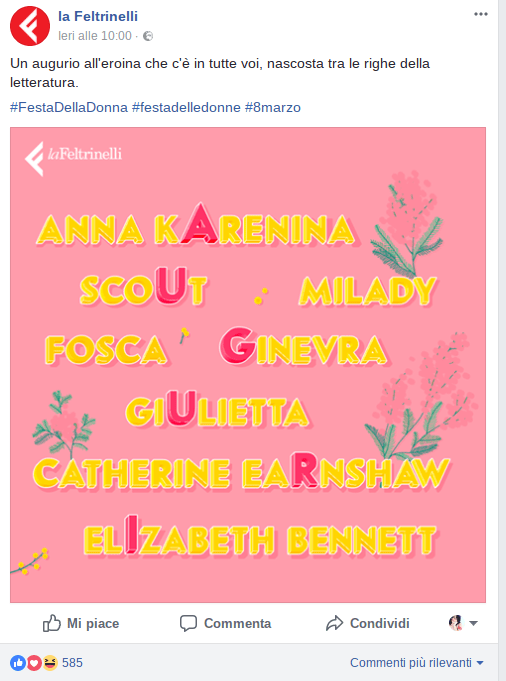Open the pink heroines image post
Screen dimensions: 506x681
[248, 365]
